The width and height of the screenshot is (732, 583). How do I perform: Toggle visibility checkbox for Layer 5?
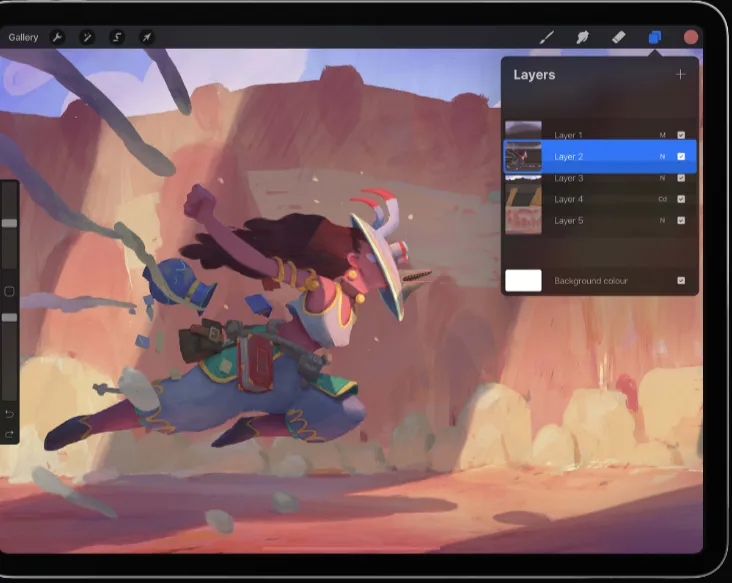(681, 220)
